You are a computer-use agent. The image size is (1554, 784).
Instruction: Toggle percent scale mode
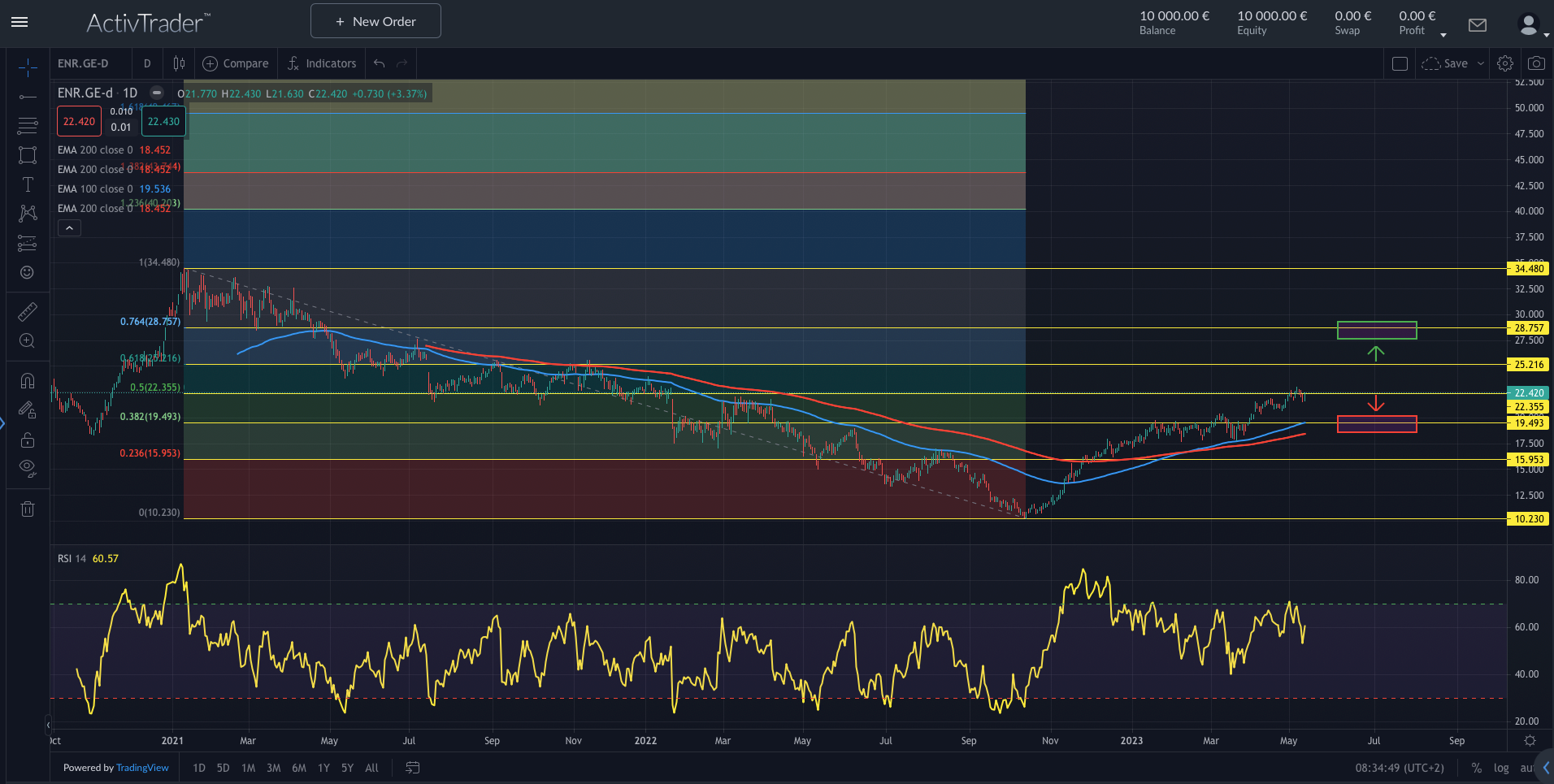point(1477,768)
